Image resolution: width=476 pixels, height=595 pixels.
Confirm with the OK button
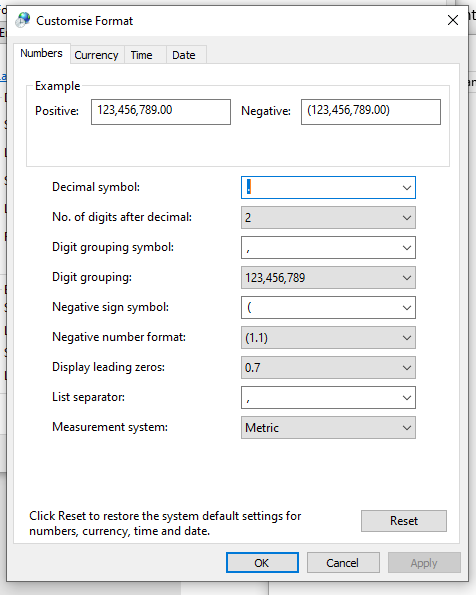[262, 562]
